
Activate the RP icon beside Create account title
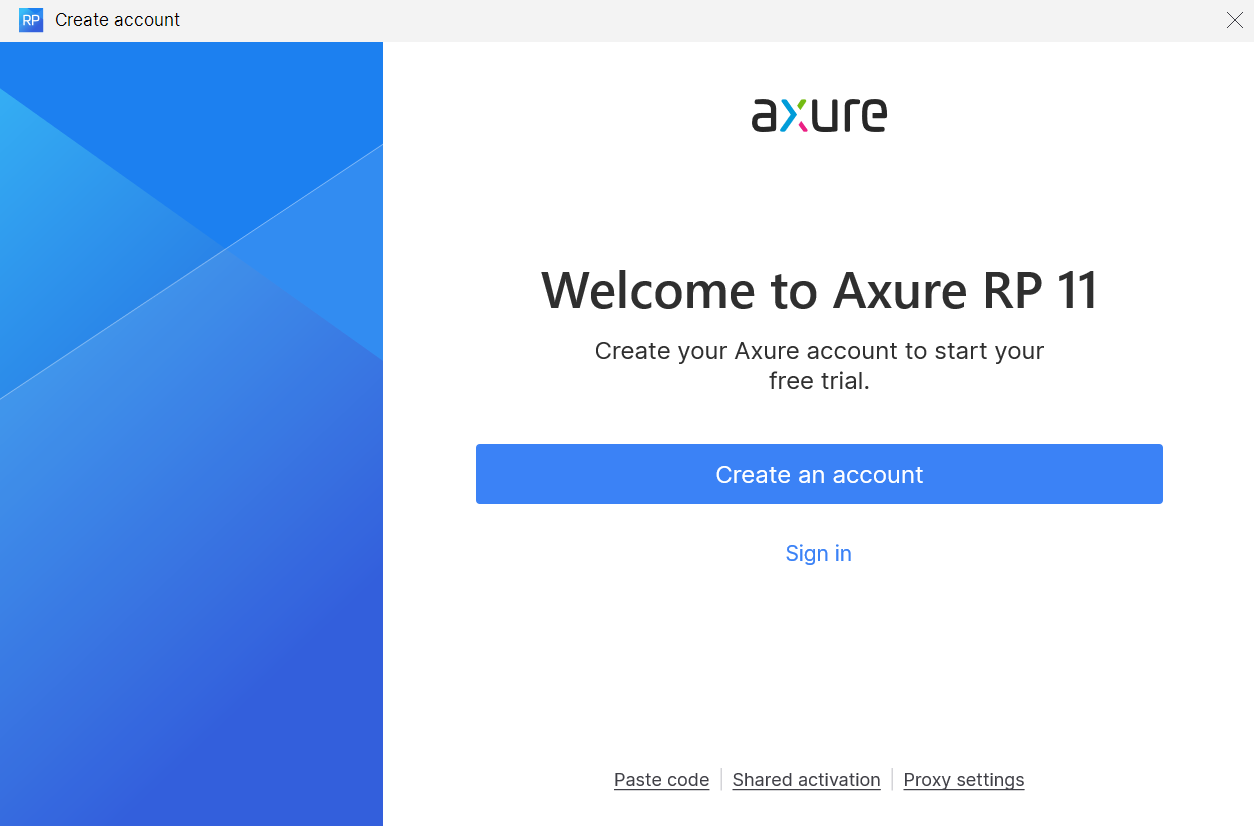(31, 20)
